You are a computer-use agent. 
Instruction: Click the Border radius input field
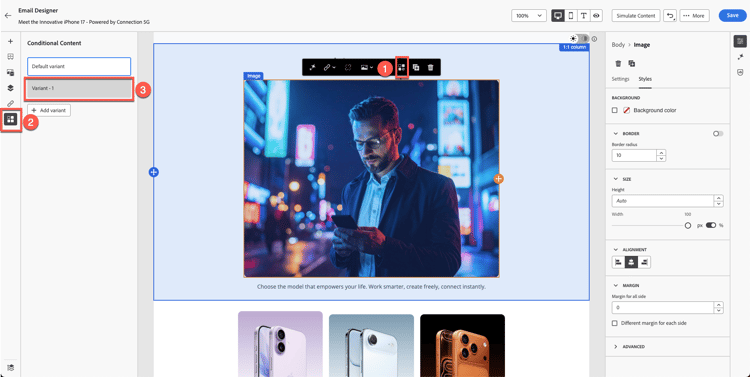point(634,155)
